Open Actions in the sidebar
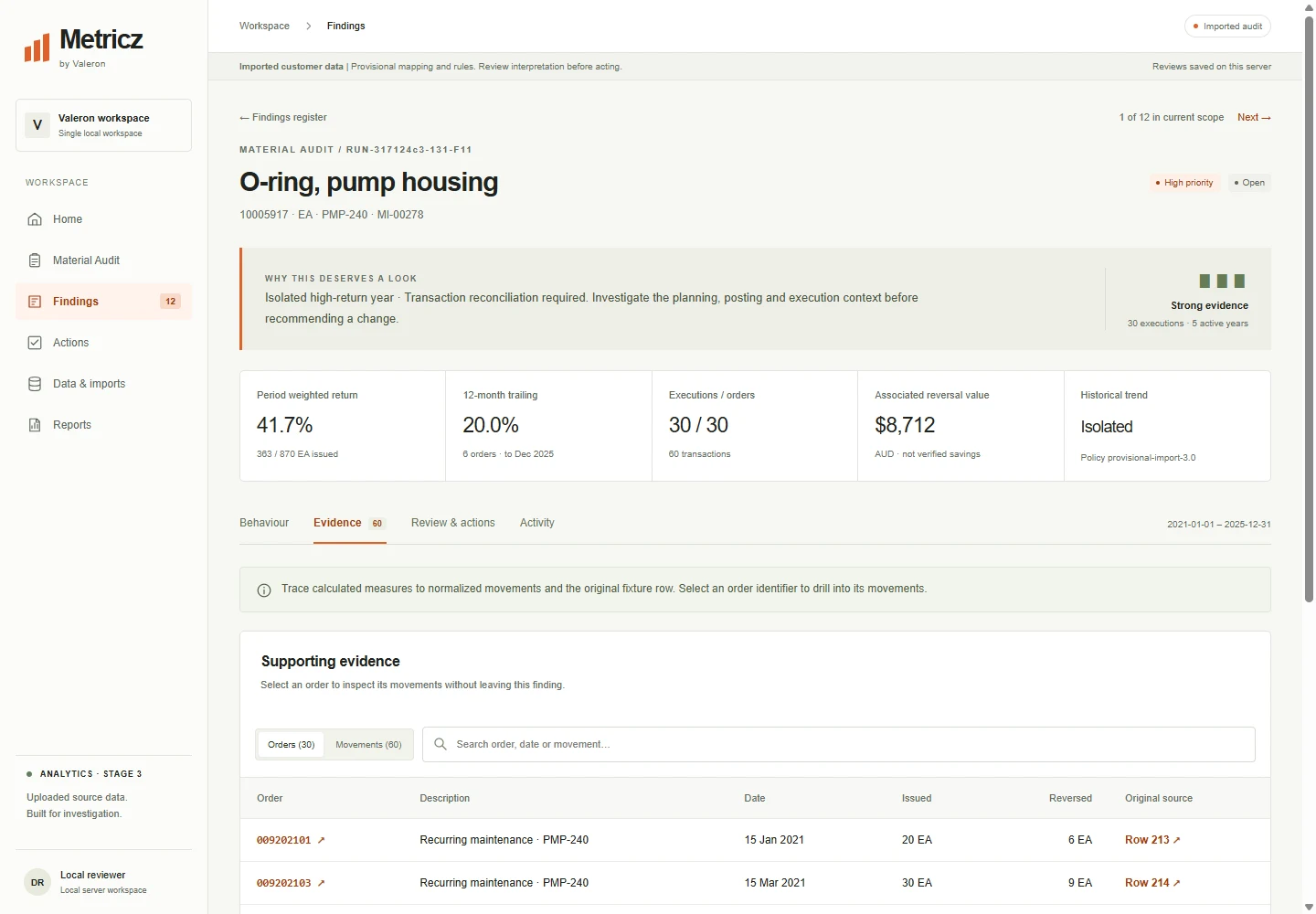This screenshot has height=914, width=1316. pyautogui.click(x=103, y=343)
